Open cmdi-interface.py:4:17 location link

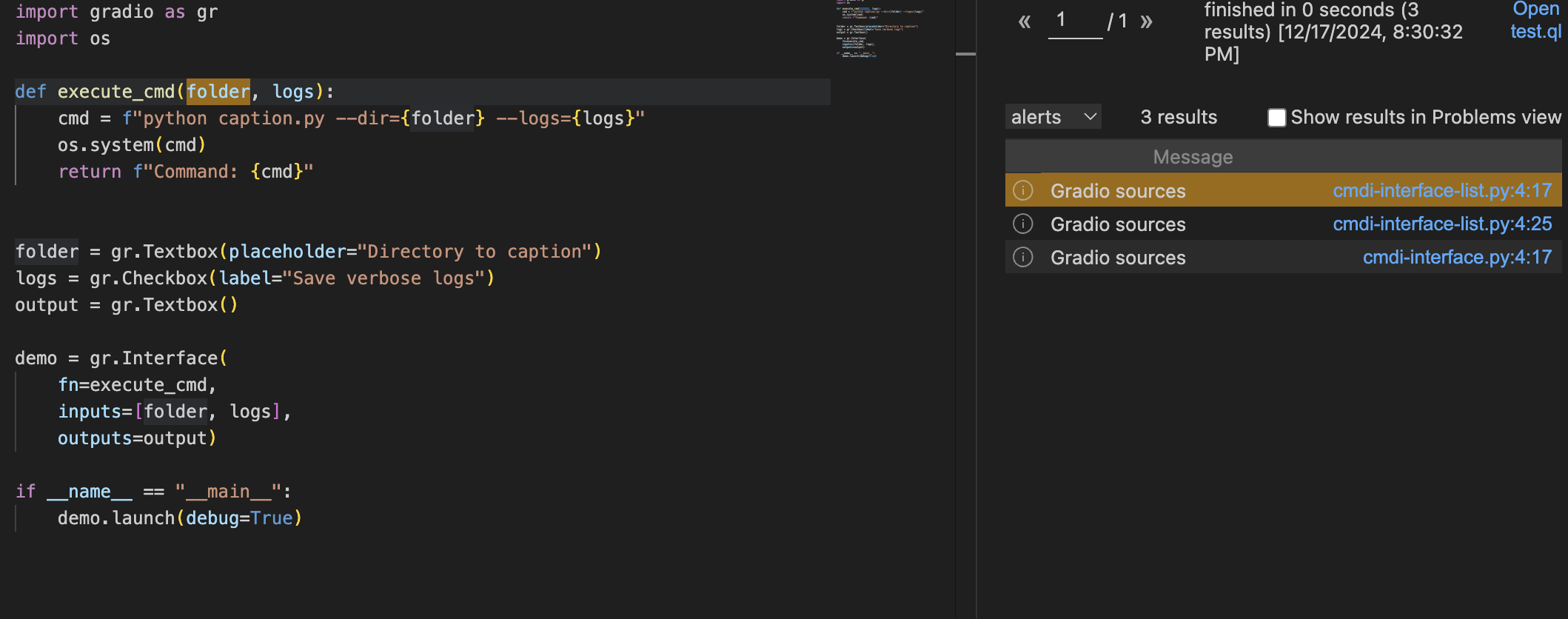click(1456, 257)
